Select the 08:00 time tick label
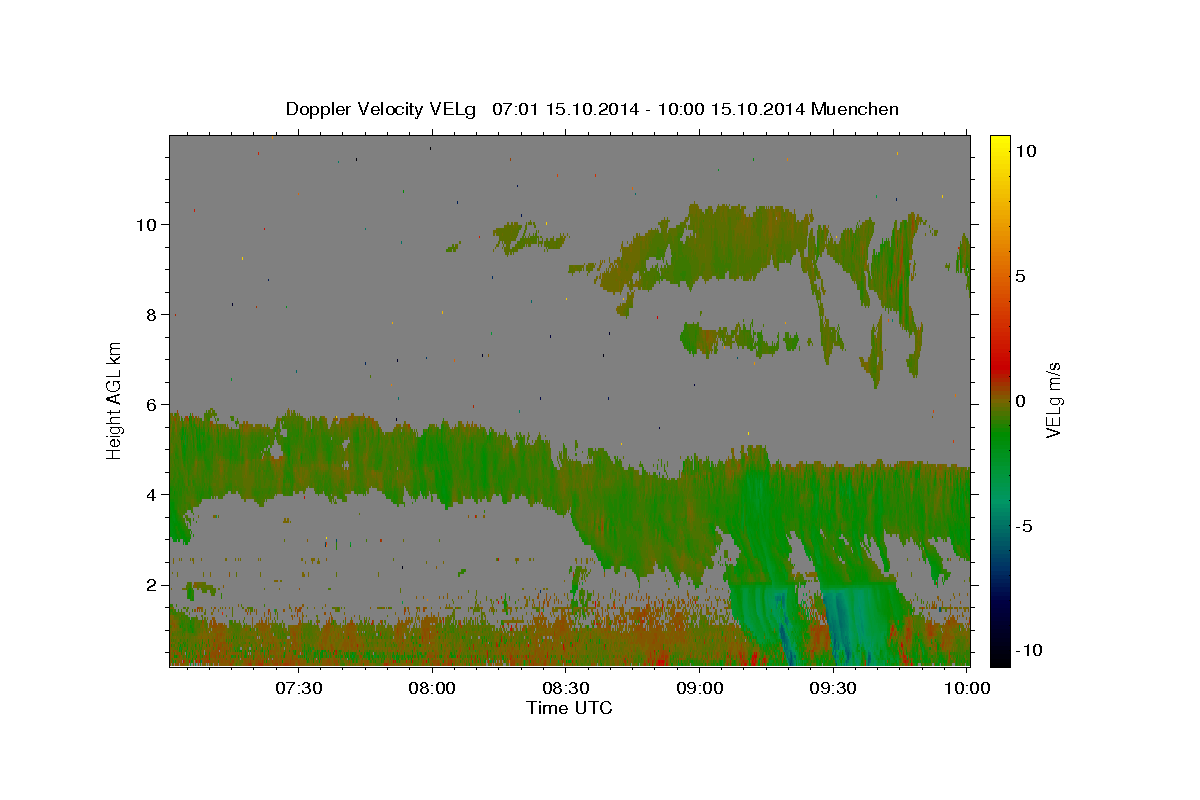The height and width of the screenshot is (800, 1200). (x=432, y=688)
